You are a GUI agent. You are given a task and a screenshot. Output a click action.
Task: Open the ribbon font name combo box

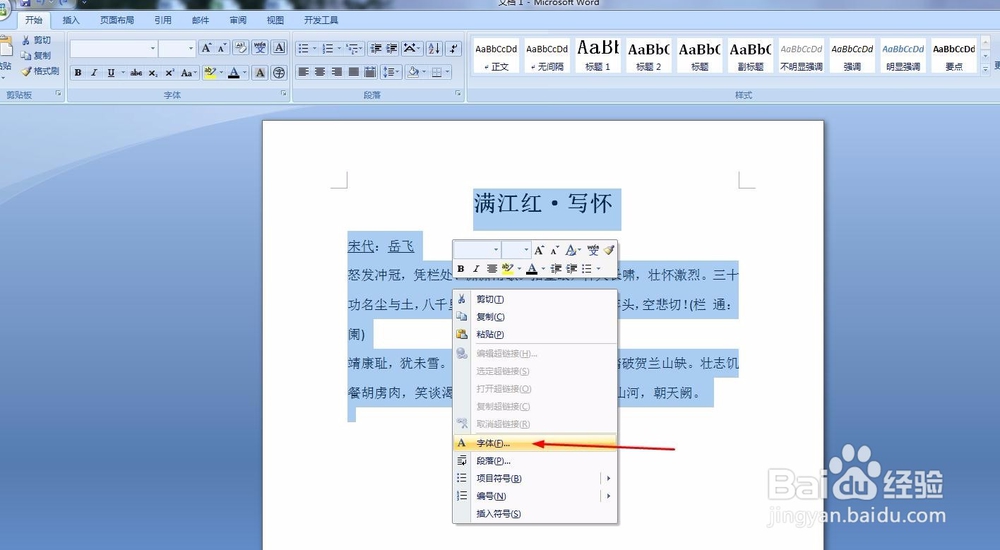pos(114,48)
